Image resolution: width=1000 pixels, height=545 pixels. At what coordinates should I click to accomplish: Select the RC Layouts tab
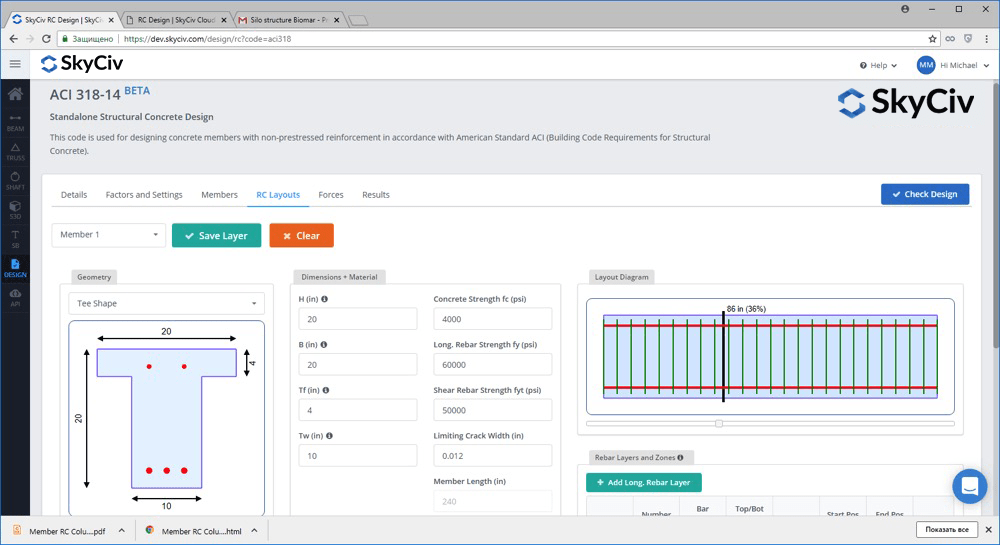pos(278,195)
